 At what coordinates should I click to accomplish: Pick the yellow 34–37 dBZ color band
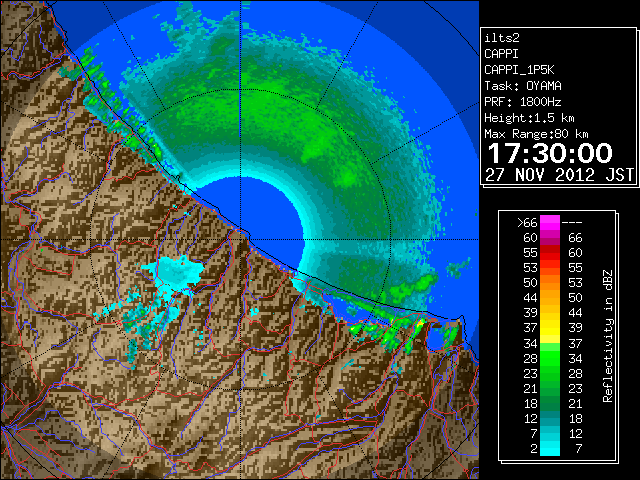pos(550,343)
